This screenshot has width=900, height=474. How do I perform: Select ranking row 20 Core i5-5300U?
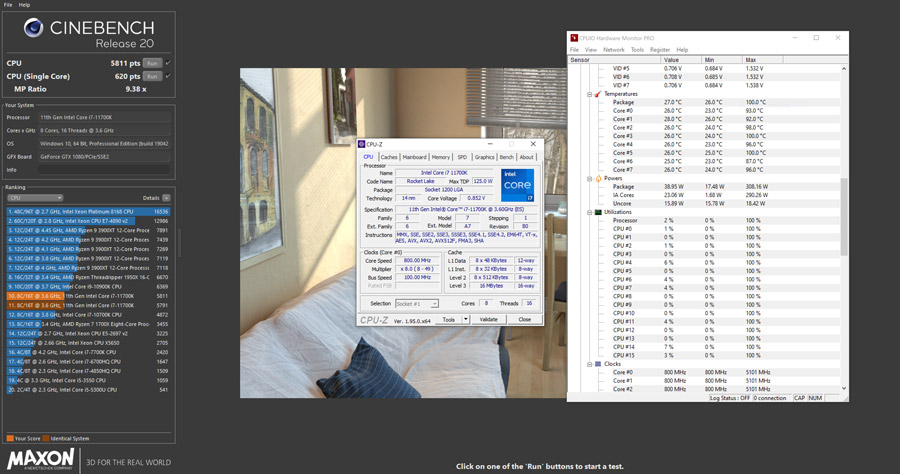(x=88, y=390)
